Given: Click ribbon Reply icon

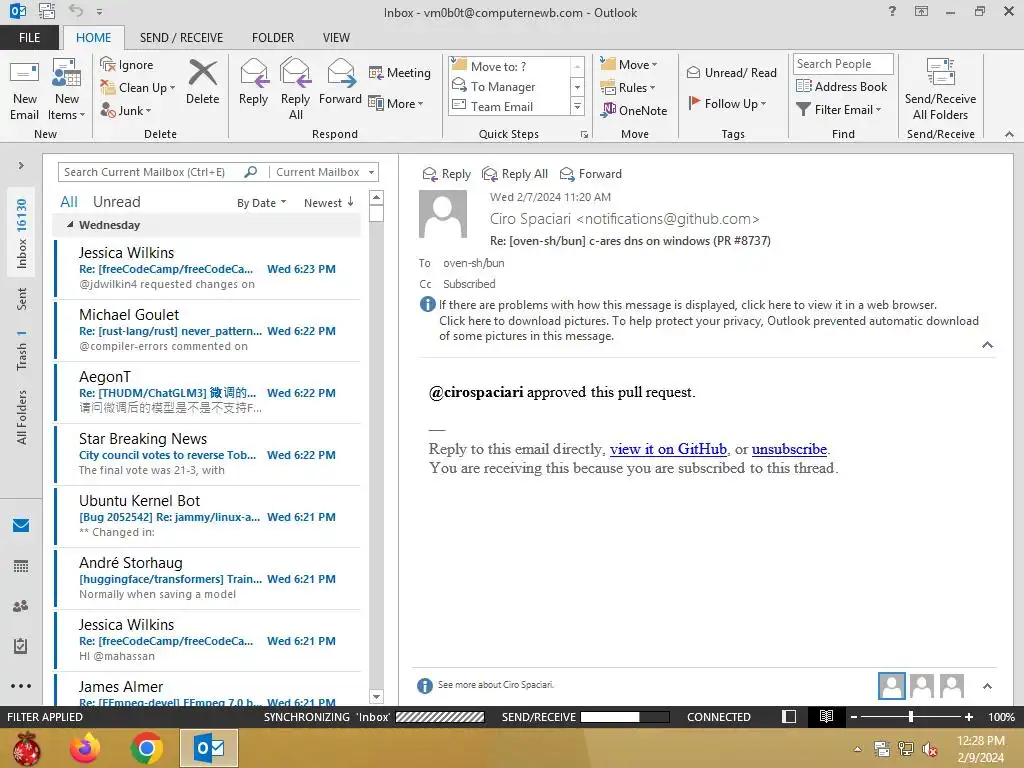Looking at the screenshot, I should [253, 82].
